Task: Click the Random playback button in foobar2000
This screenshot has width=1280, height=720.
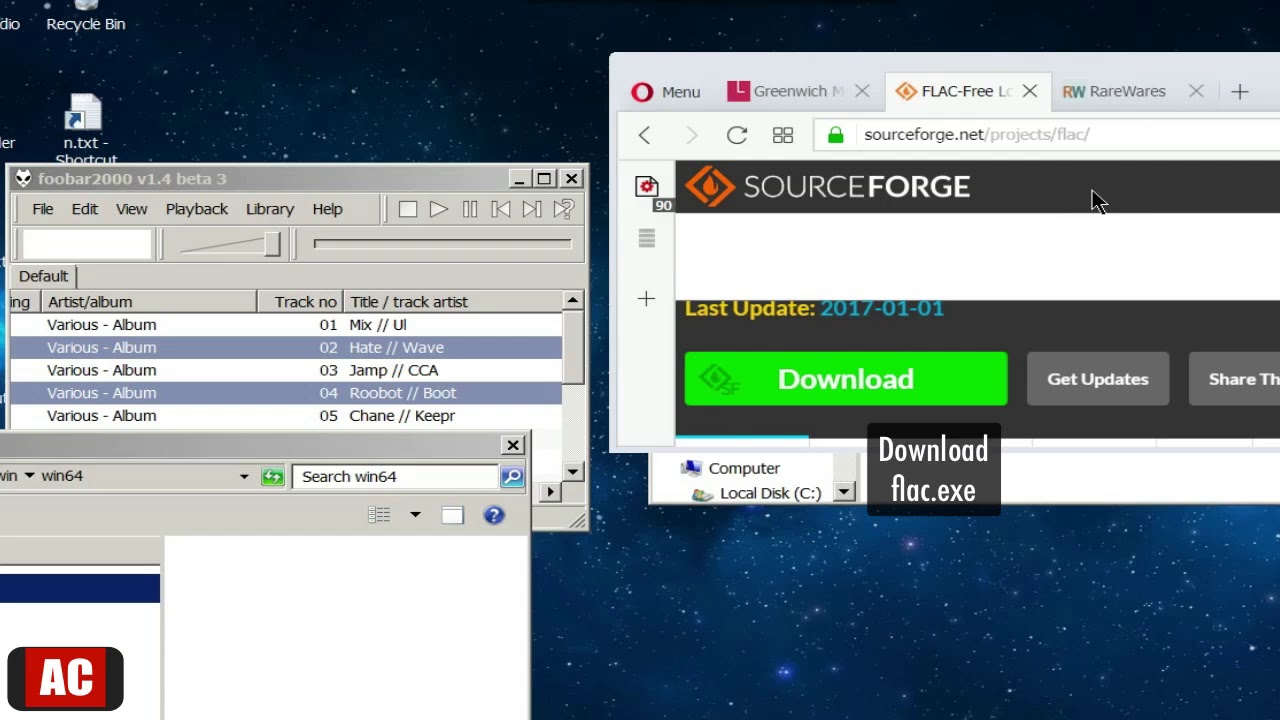Action: pos(563,209)
